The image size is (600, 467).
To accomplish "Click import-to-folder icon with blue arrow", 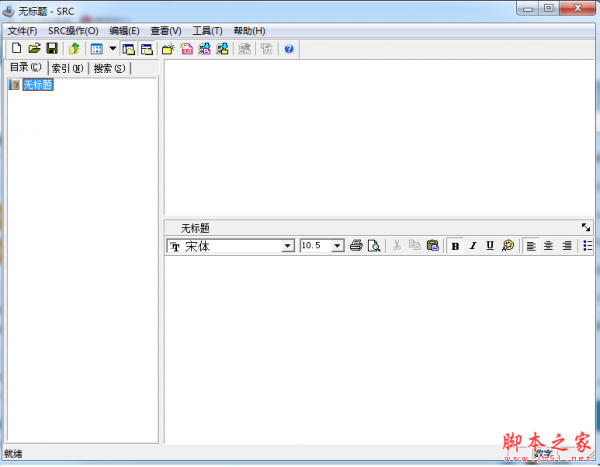I will [x=222, y=49].
